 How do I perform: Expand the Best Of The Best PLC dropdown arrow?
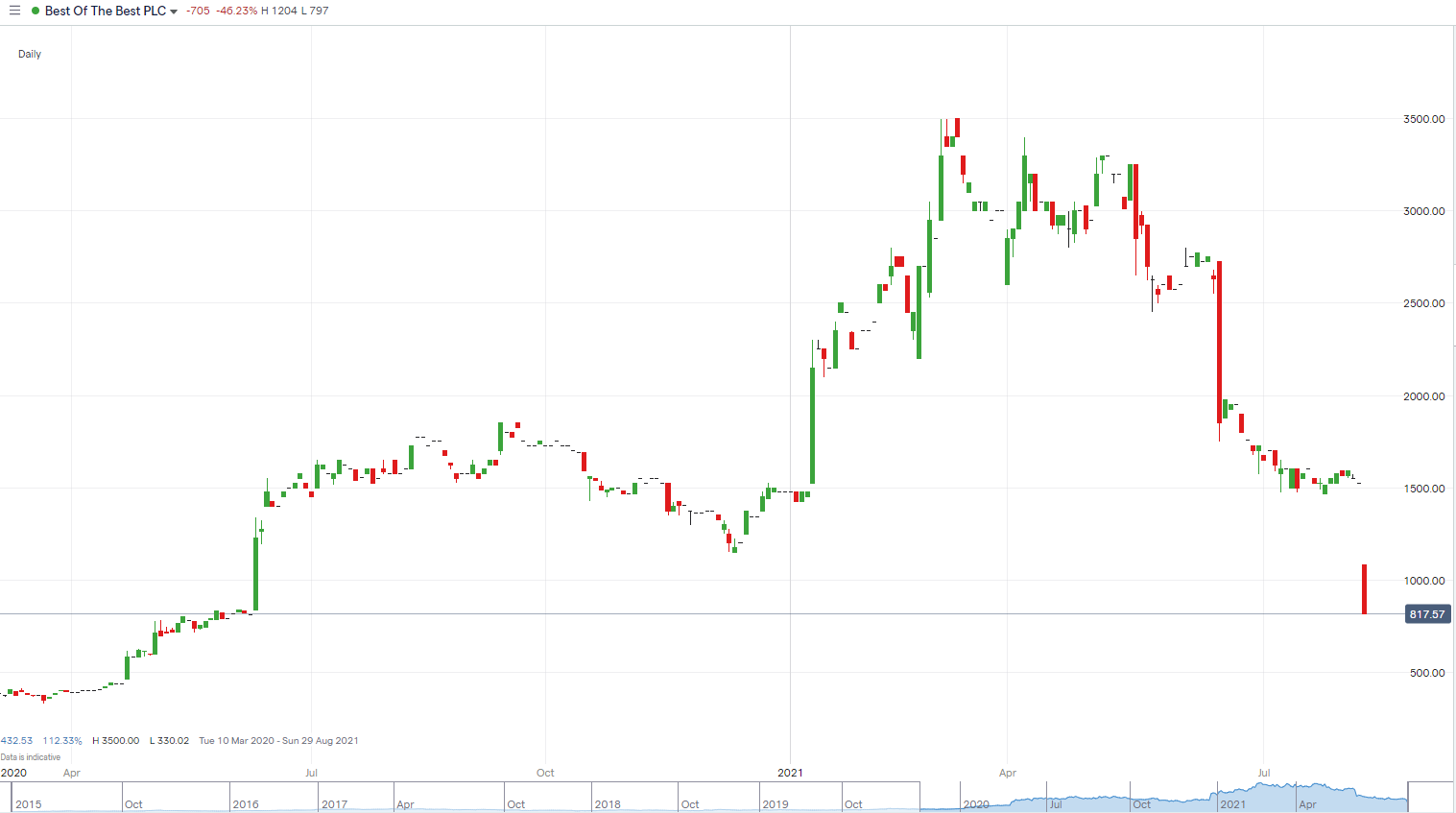pyautogui.click(x=174, y=12)
